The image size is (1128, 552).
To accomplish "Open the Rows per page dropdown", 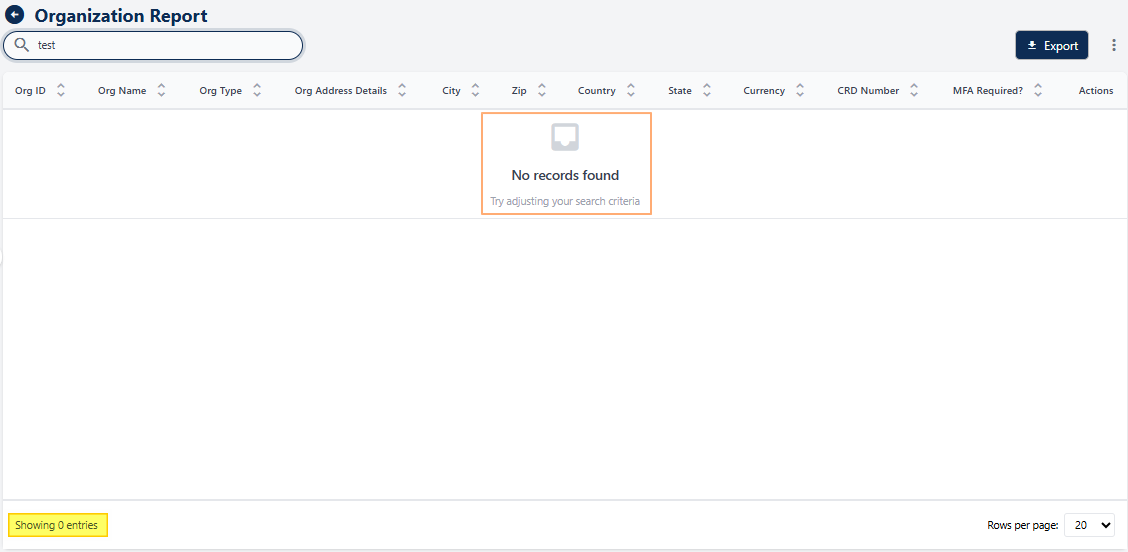I will (1090, 525).
